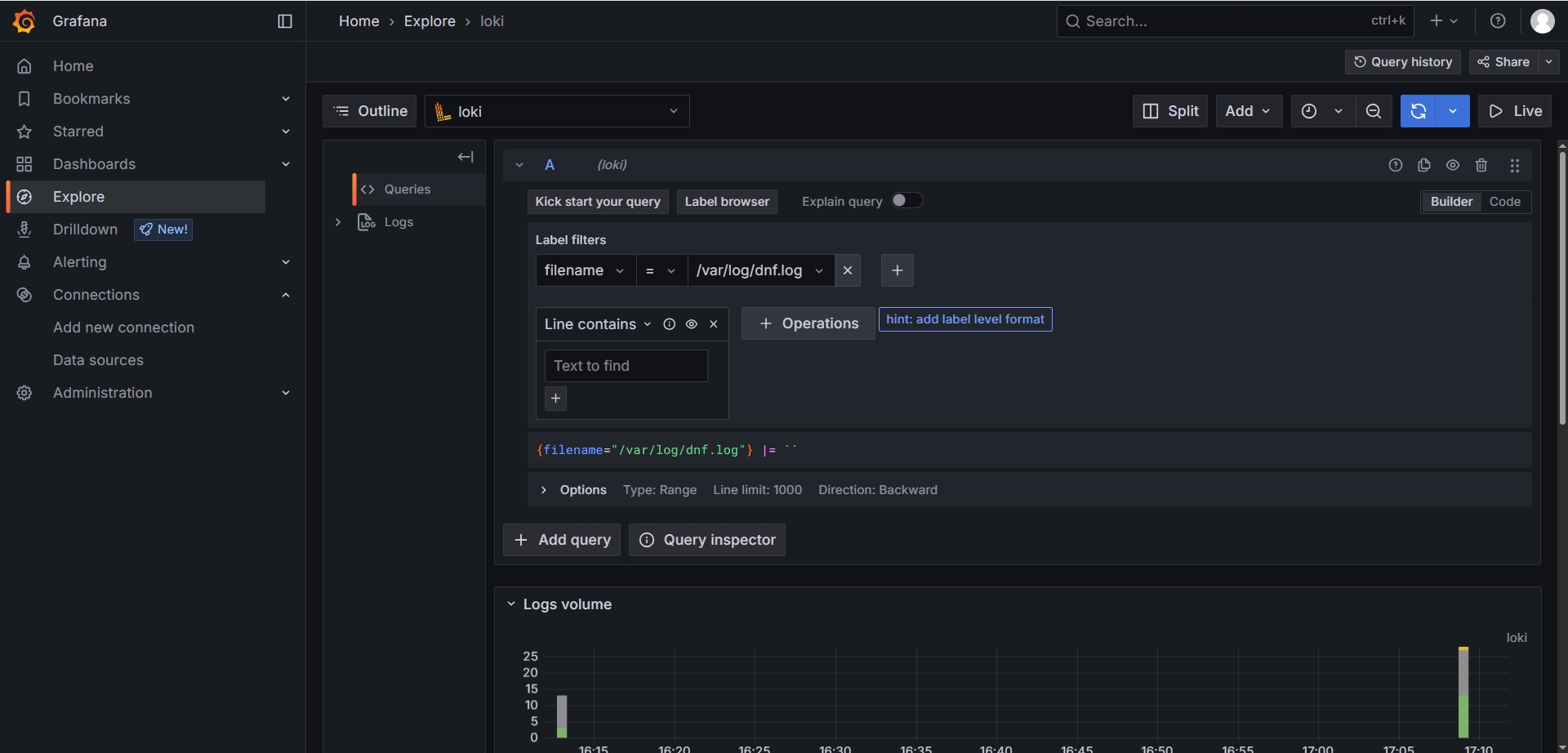Open the loki data source dropdown
The image size is (1568, 753).
pos(557,111)
